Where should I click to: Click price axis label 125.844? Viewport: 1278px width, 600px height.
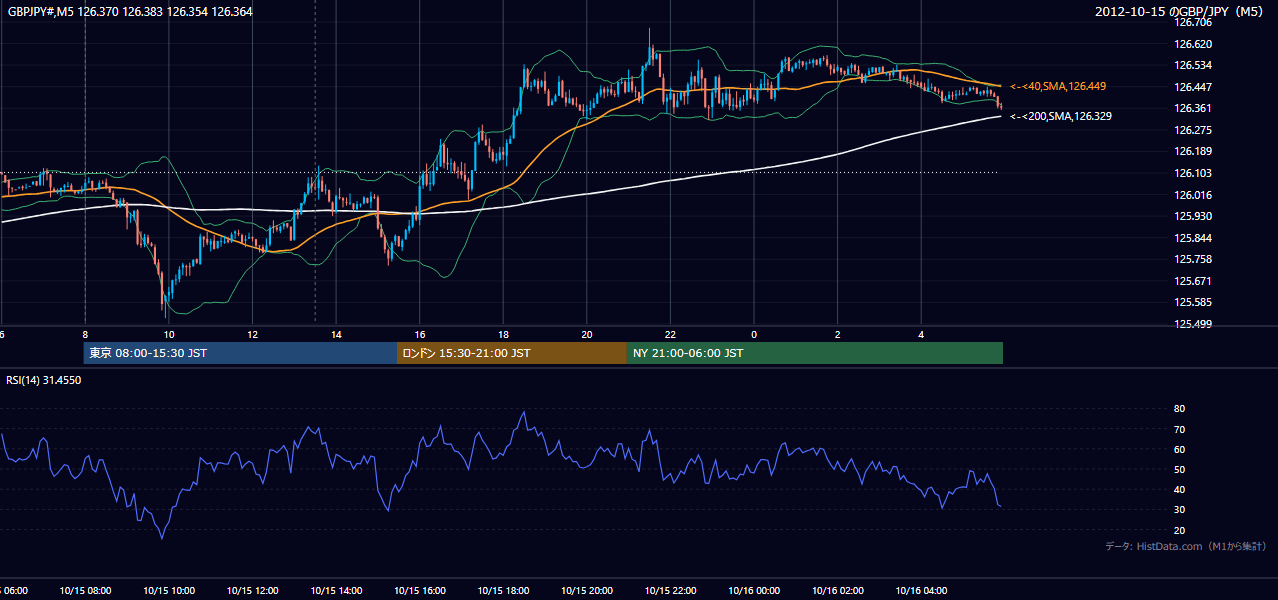(1194, 238)
